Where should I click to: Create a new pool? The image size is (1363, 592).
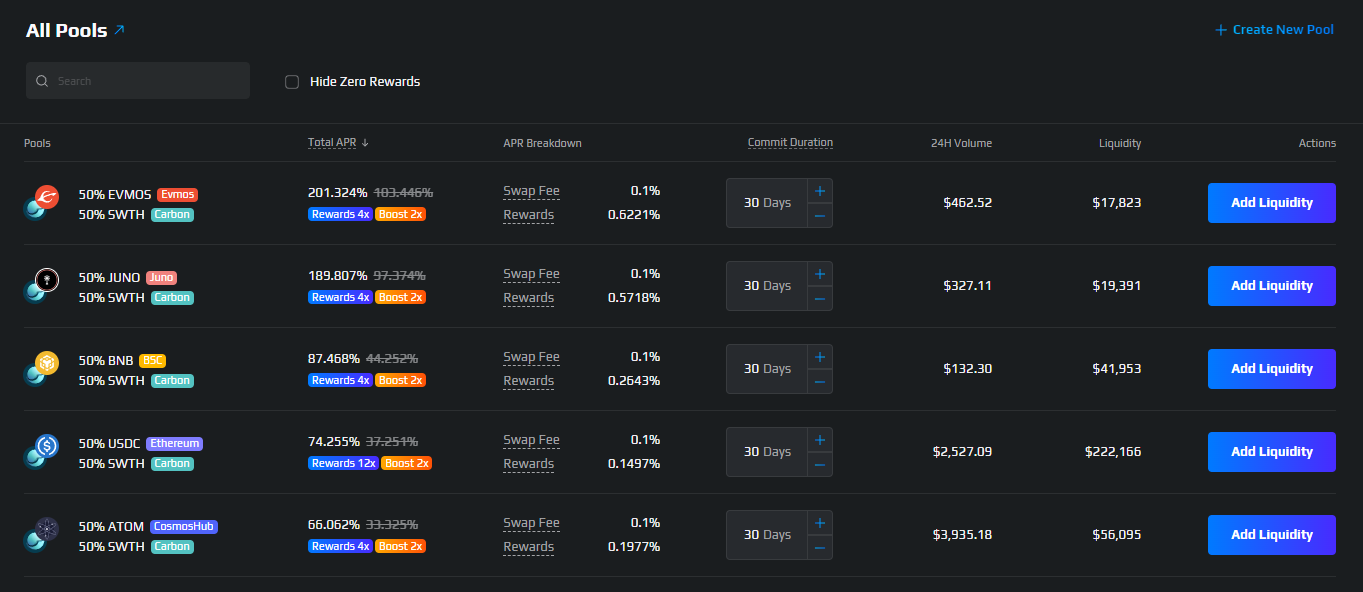[1274, 30]
